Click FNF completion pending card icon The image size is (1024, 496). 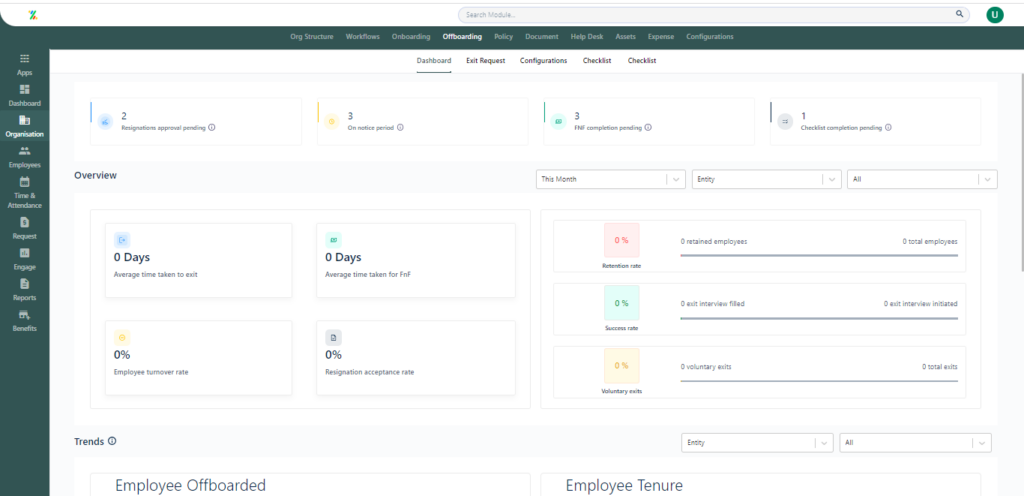[558, 121]
